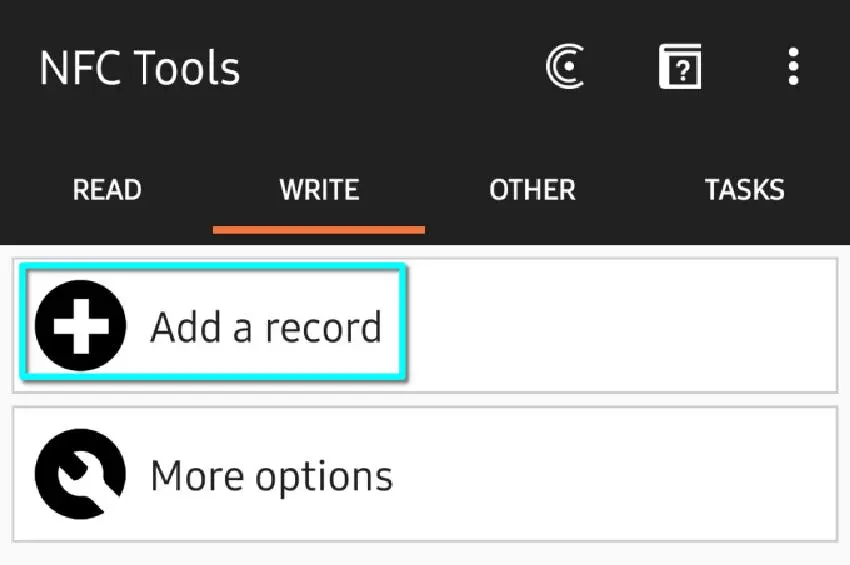Tap the NFC Tools app title
The width and height of the screenshot is (850, 565).
point(140,68)
